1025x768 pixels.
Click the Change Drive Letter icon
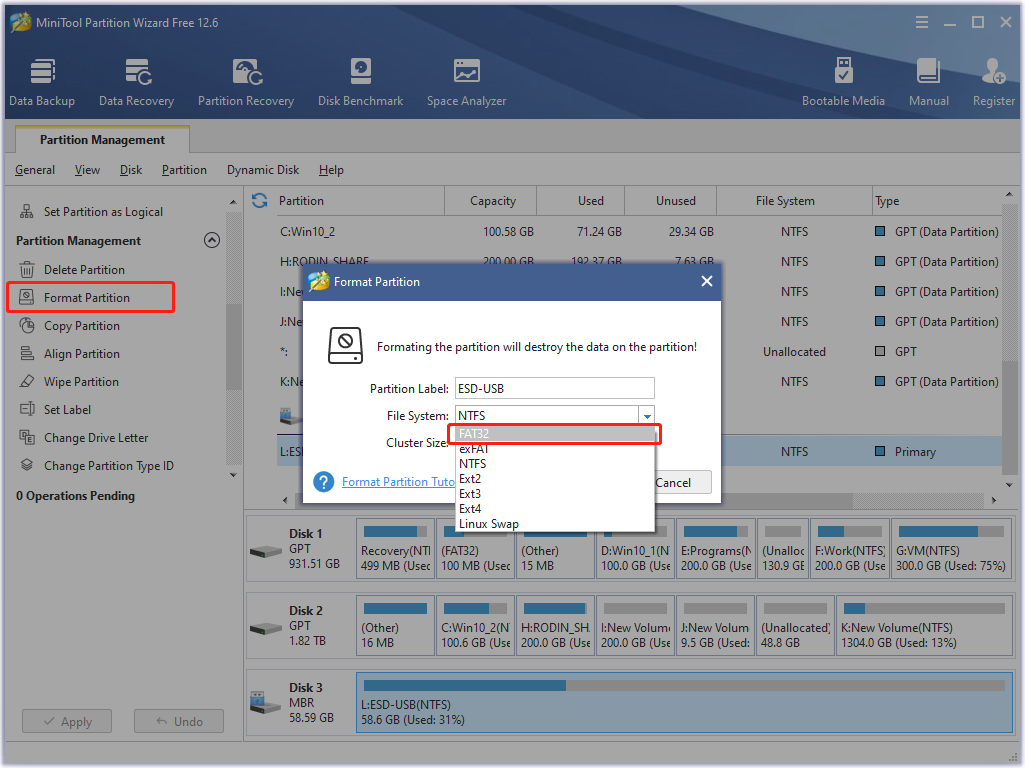(x=27, y=437)
